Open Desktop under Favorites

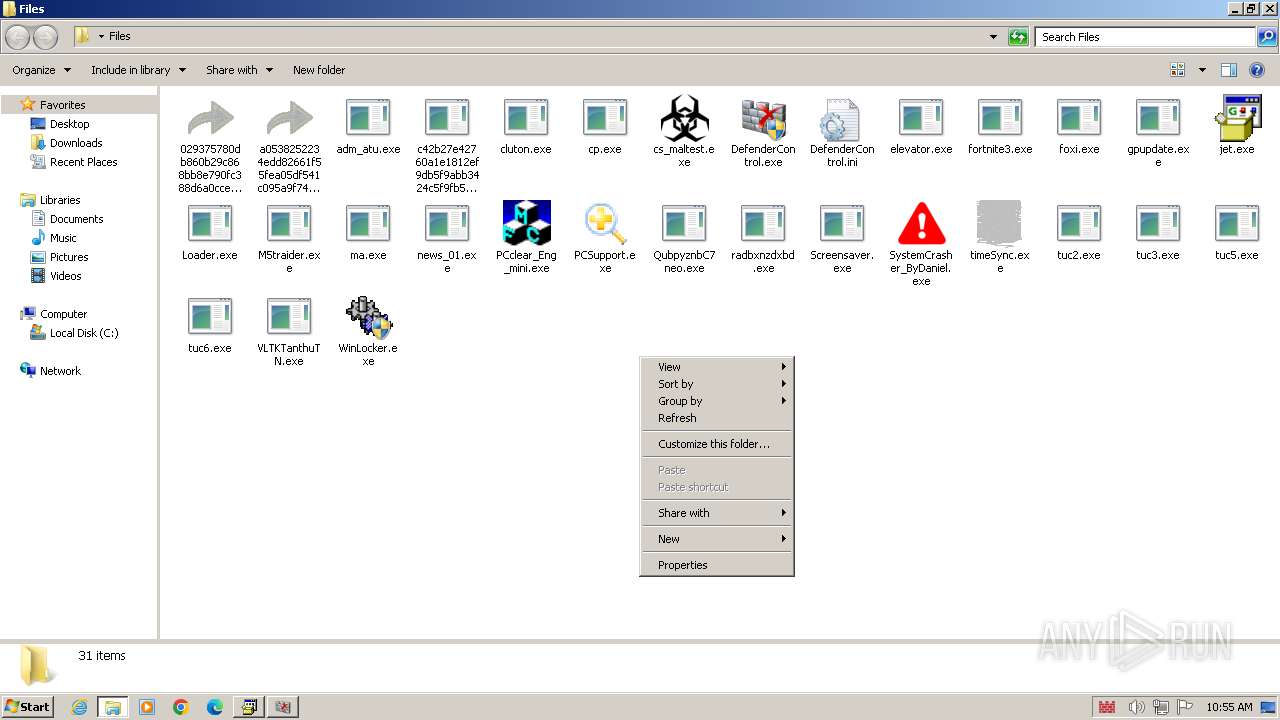pyautogui.click(x=60, y=124)
